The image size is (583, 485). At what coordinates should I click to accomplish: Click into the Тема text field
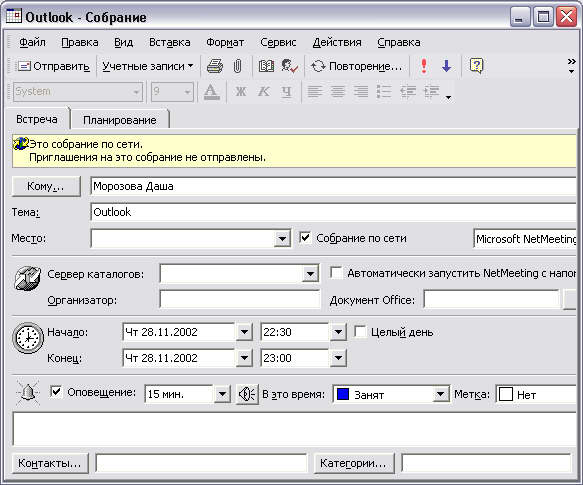click(333, 212)
